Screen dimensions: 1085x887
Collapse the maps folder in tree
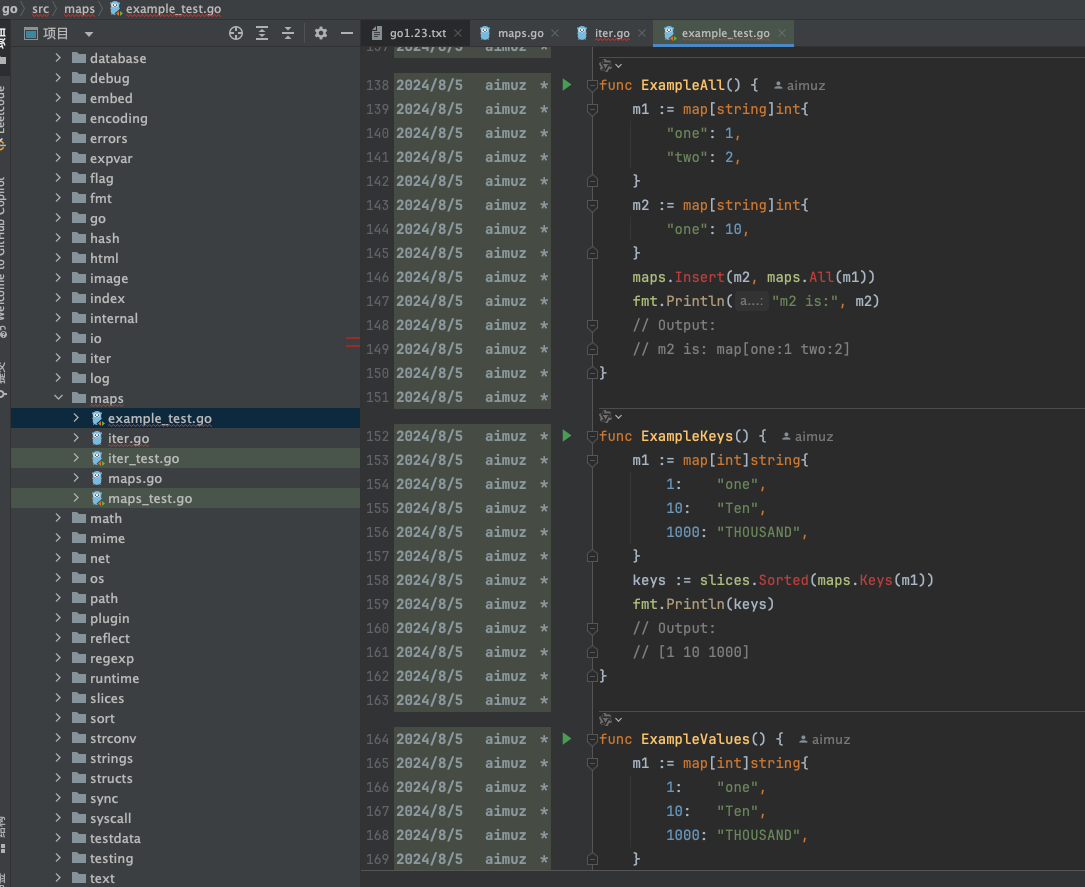click(58, 398)
